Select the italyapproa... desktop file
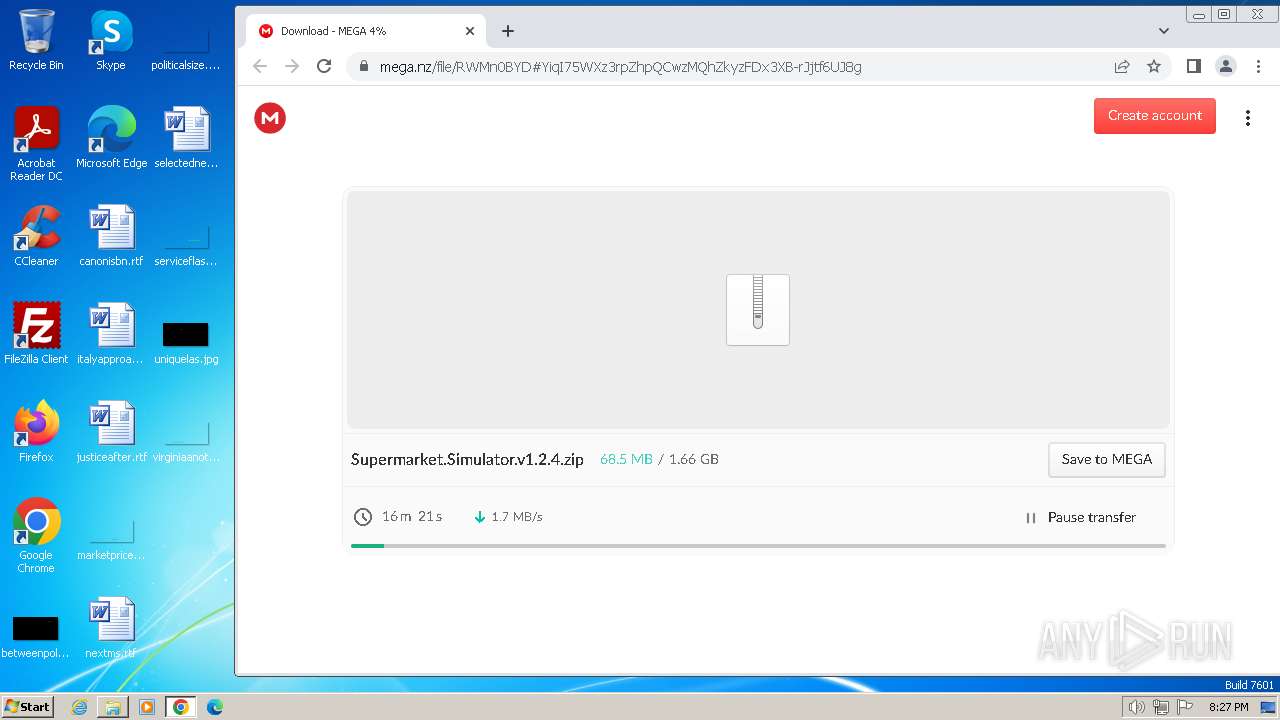Viewport: 1280px width, 720px height. [111, 334]
